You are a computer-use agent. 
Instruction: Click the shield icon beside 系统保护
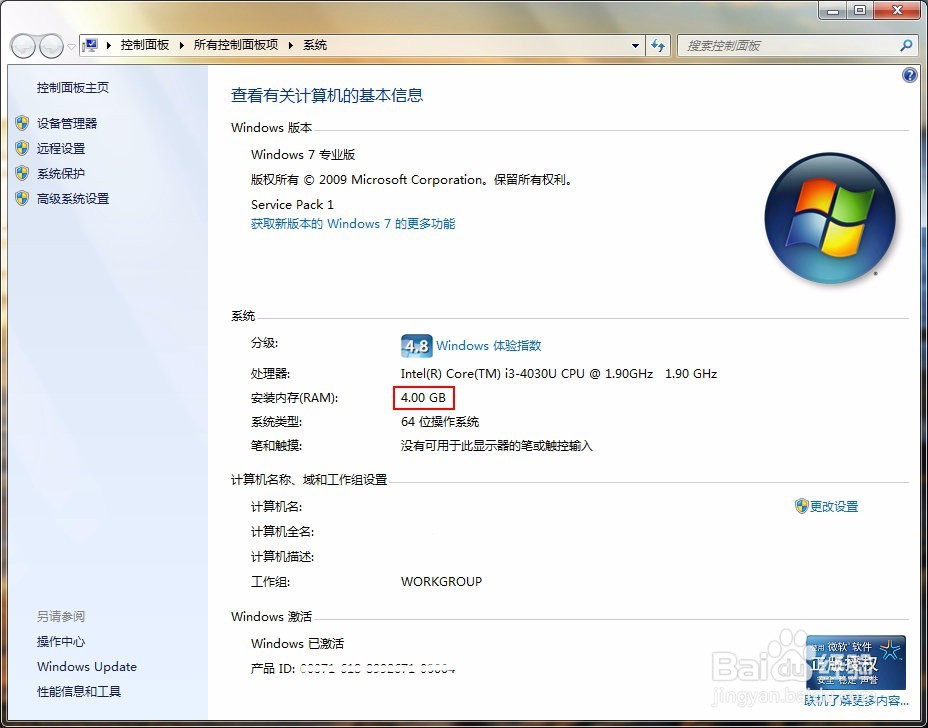(x=22, y=173)
